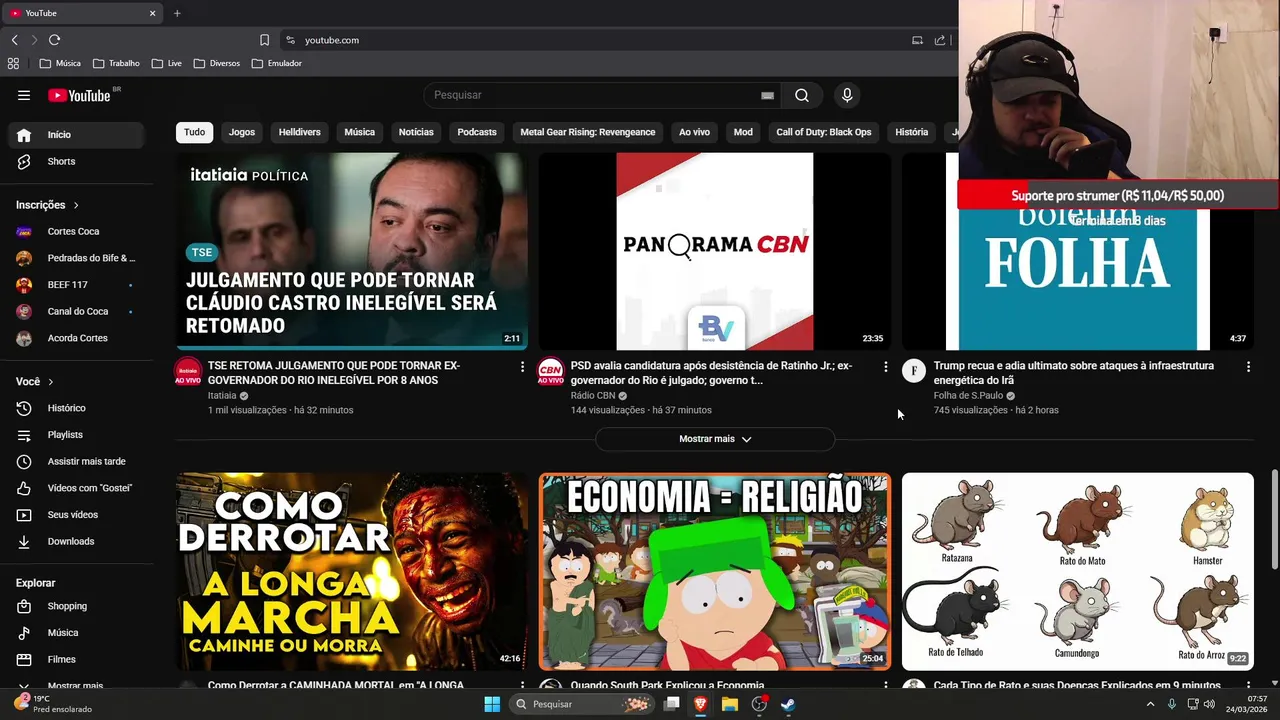Viewport: 1280px width, 720px height.
Task: Select the Podcasts filter chip
Action: tap(477, 132)
